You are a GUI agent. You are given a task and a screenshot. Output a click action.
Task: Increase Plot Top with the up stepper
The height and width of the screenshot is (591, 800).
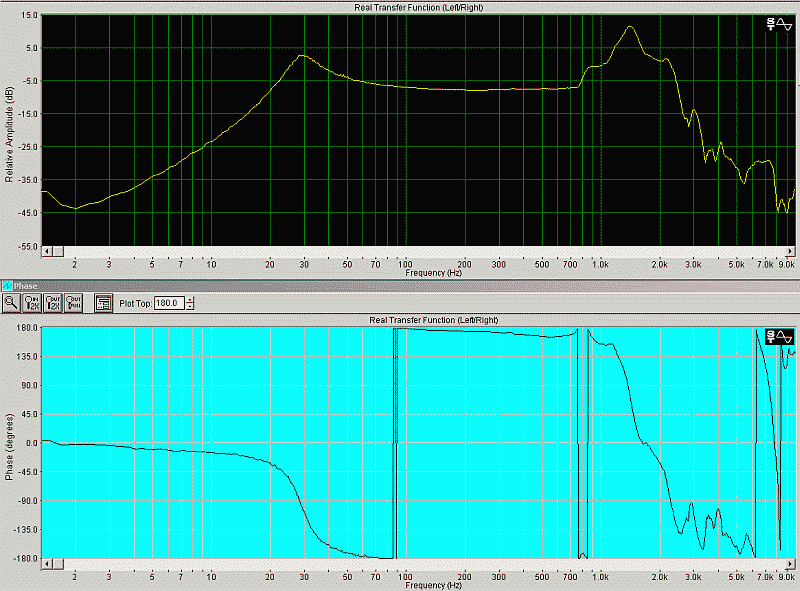pos(190,300)
